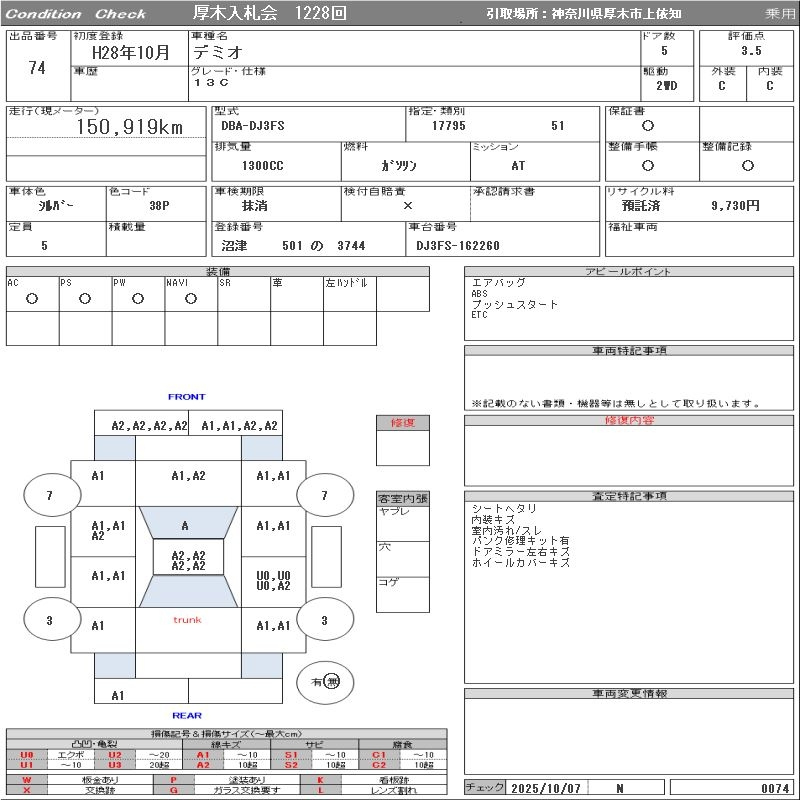Screen dimensions: 800x800
Task: Click the right-side front tire circle marked 7
Action: pyautogui.click(x=323, y=495)
